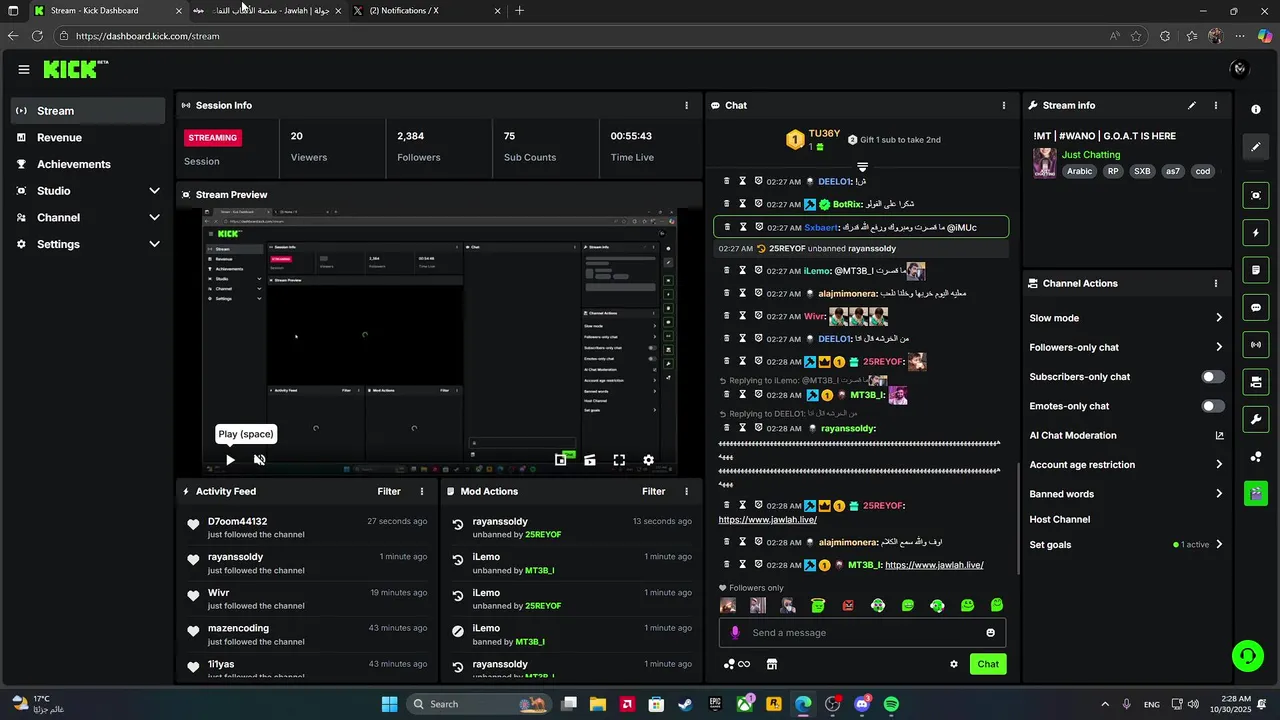Open the shop icon below the message box
The image size is (1280, 720).
point(772,664)
